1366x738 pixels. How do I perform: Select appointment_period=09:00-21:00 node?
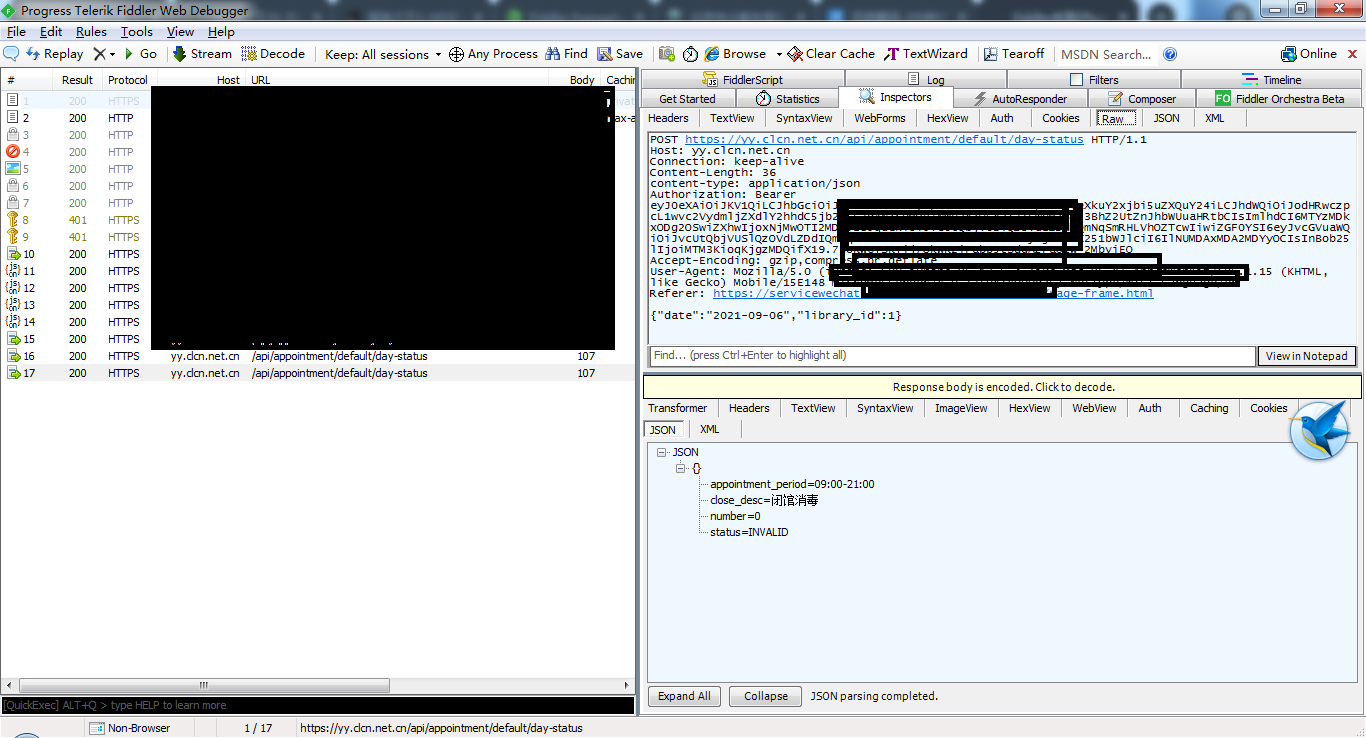[x=792, y=484]
